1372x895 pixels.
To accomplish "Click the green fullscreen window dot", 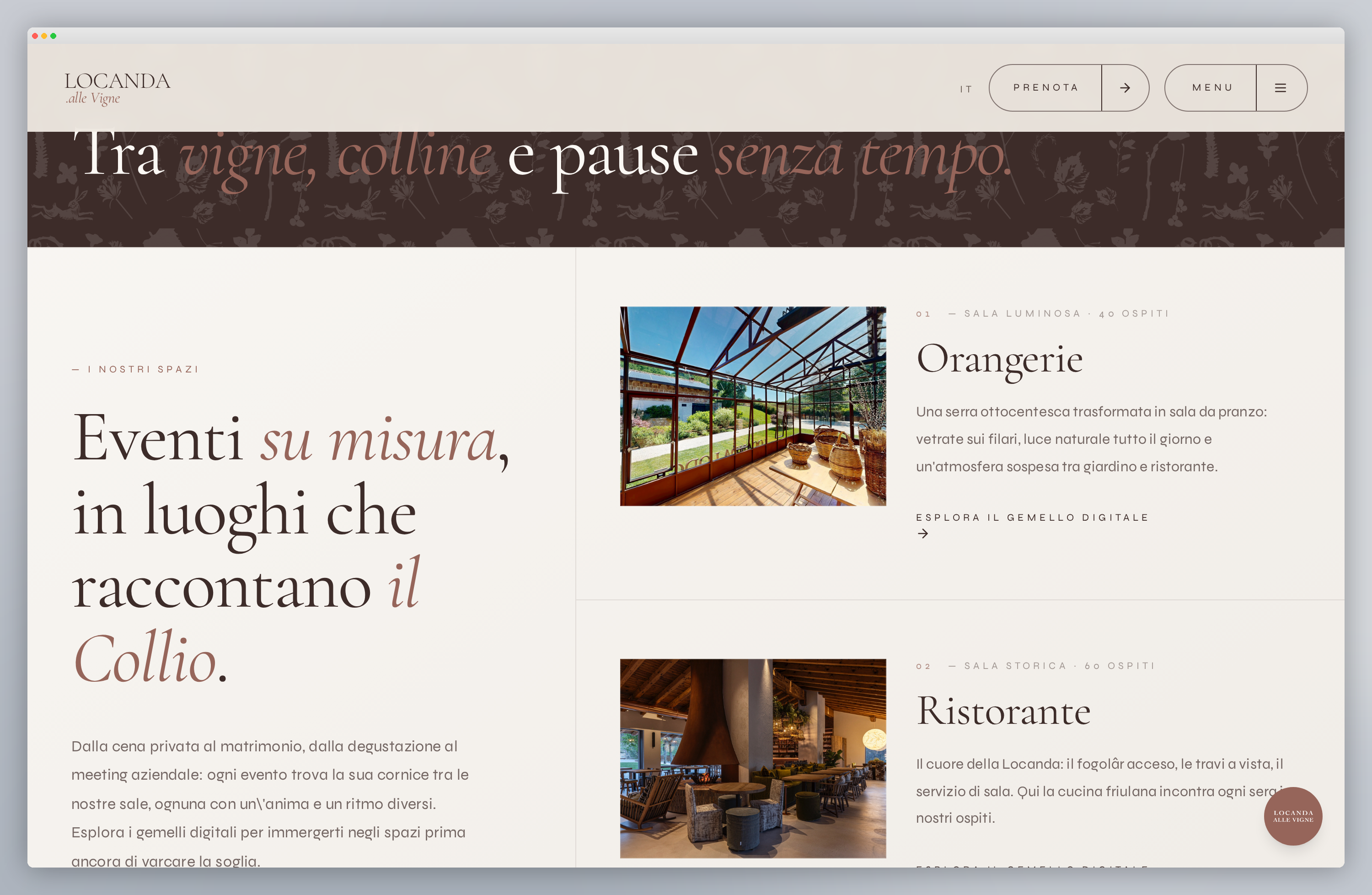I will click(54, 36).
